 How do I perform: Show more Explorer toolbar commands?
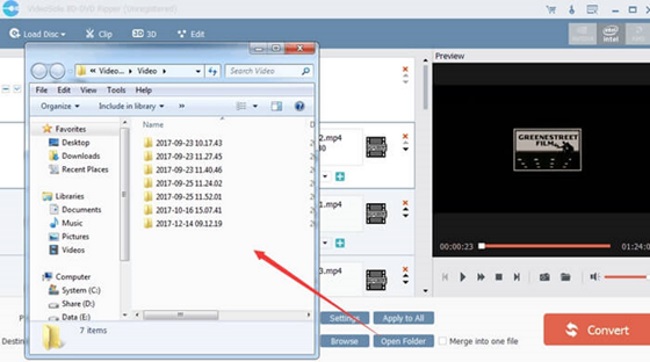[182, 106]
